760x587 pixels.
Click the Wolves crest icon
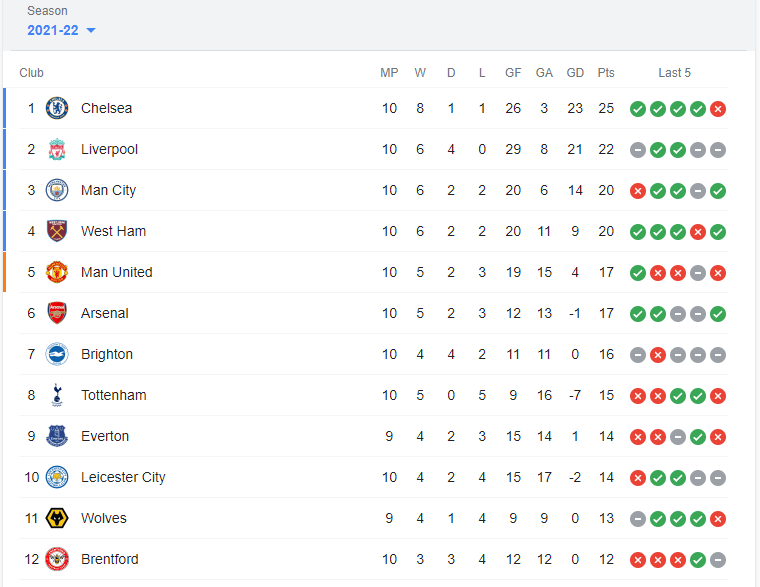pyautogui.click(x=57, y=518)
